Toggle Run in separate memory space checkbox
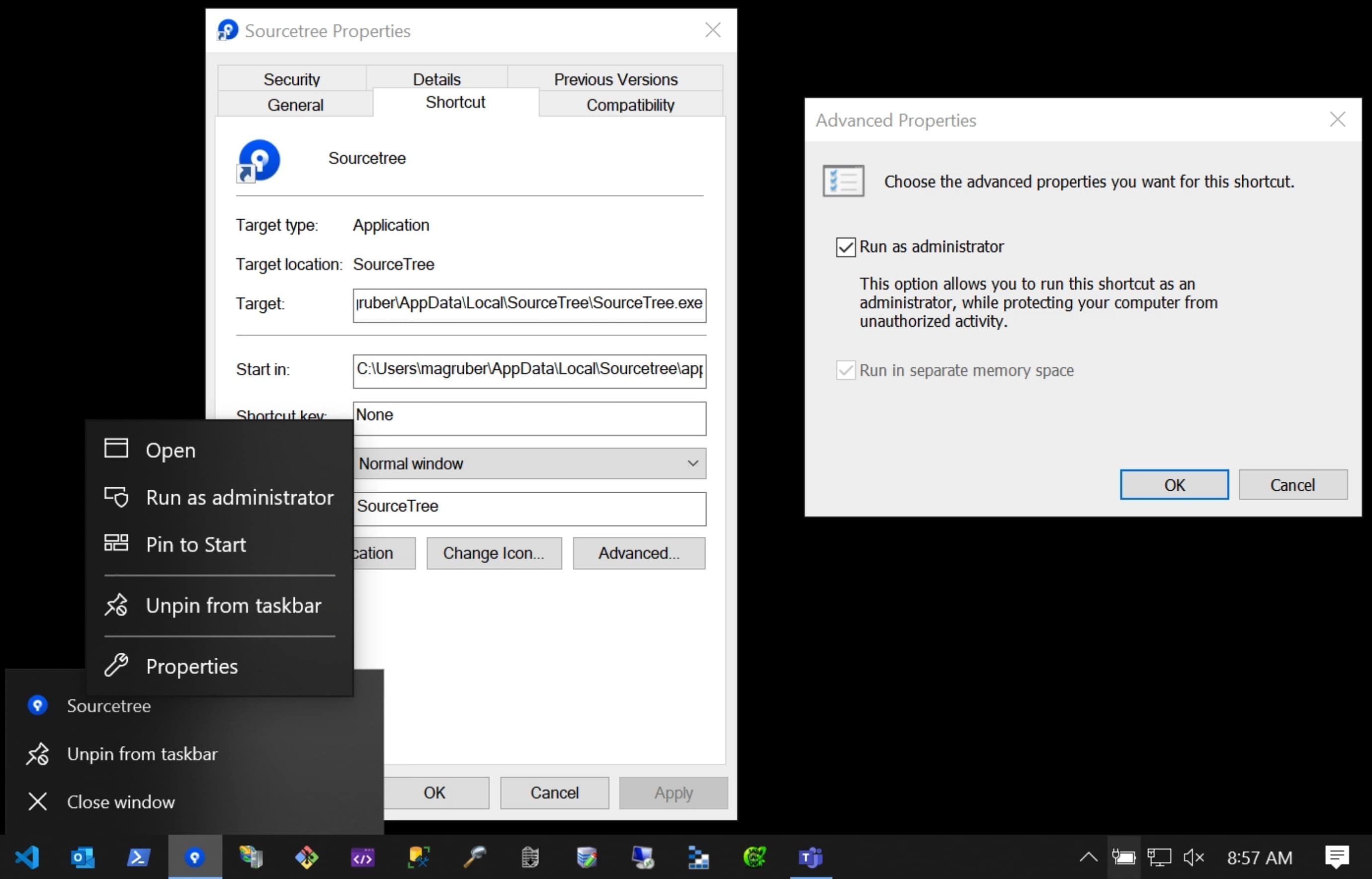 coord(845,370)
